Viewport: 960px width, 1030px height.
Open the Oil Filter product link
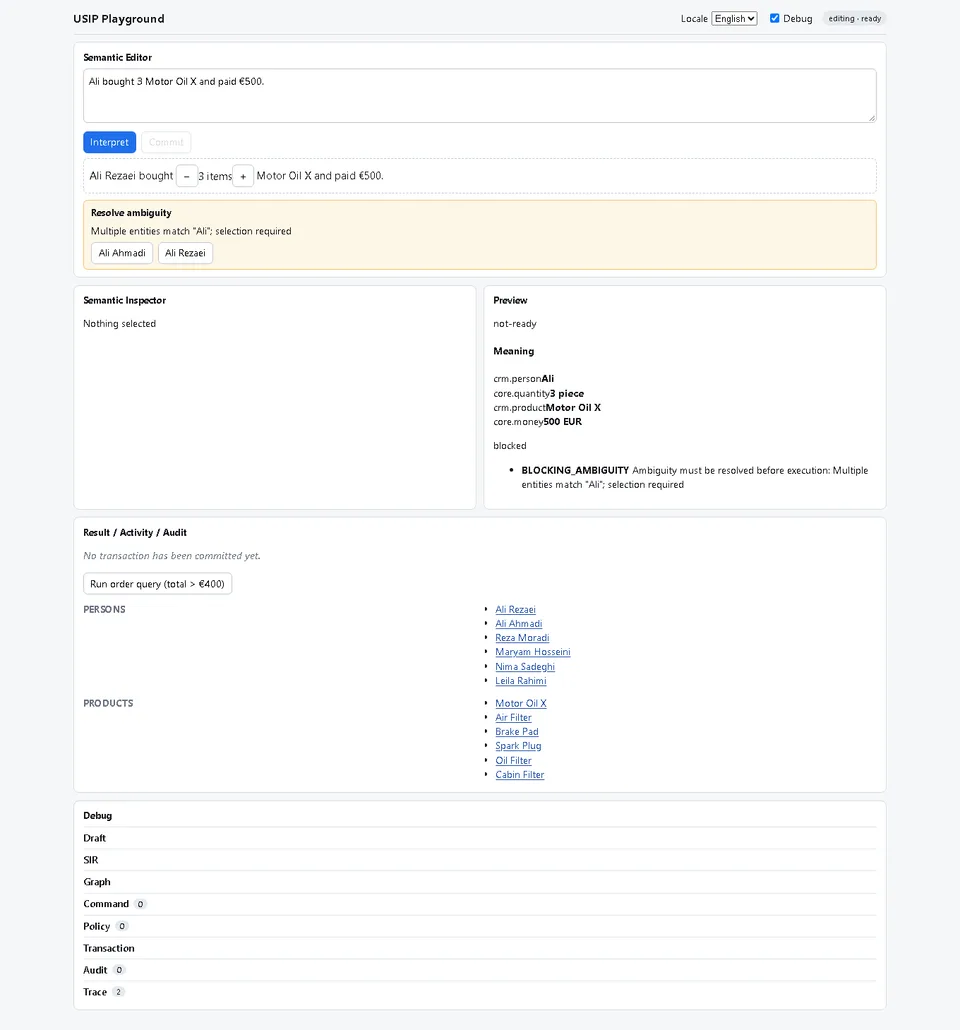pyautogui.click(x=513, y=761)
